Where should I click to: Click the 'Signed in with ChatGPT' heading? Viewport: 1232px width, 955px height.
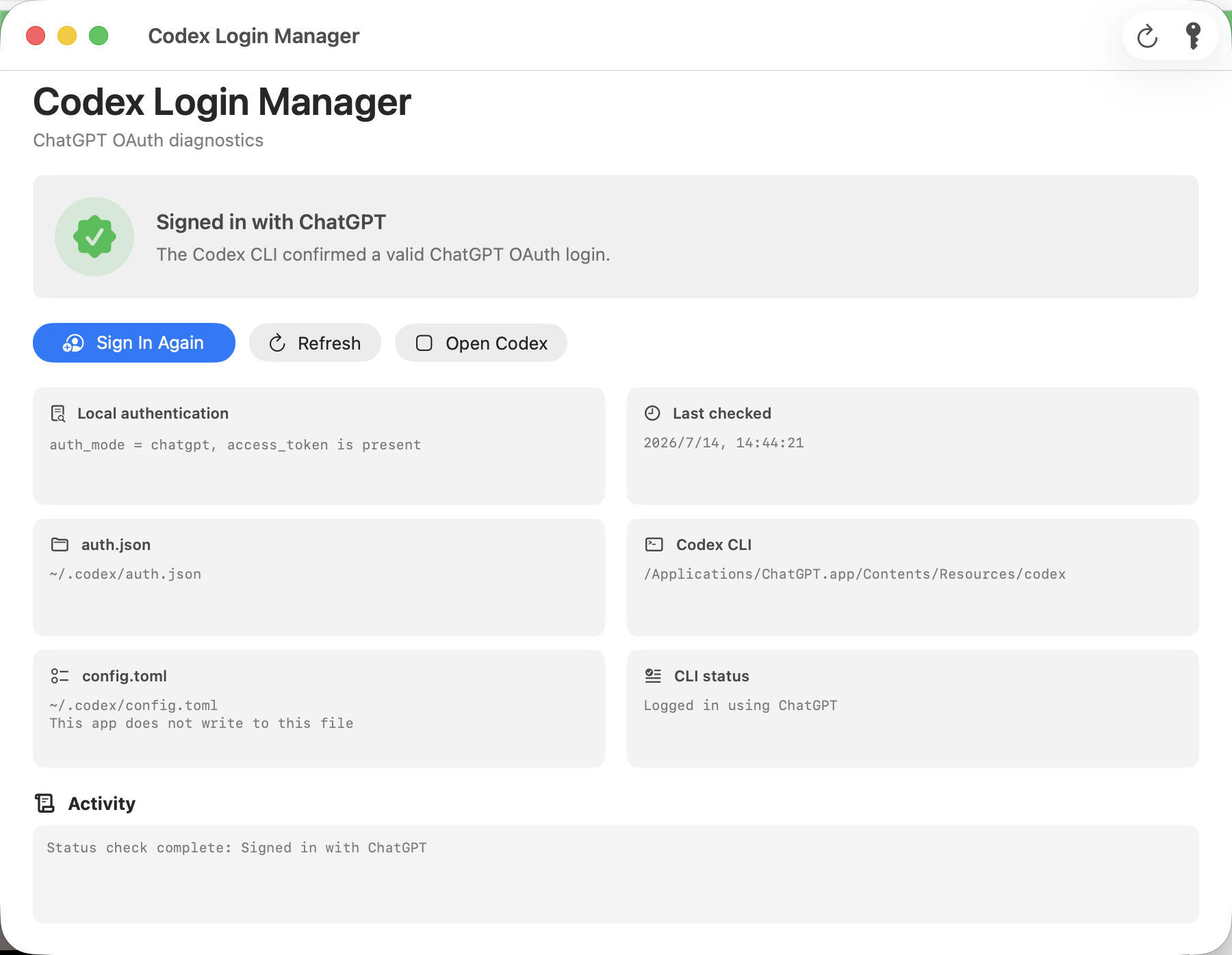(271, 222)
